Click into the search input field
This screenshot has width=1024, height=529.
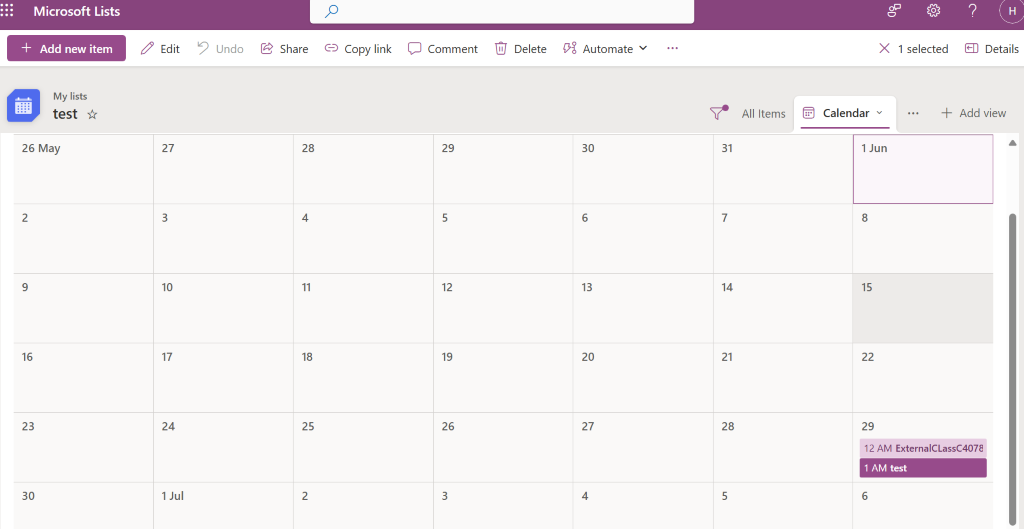(502, 11)
